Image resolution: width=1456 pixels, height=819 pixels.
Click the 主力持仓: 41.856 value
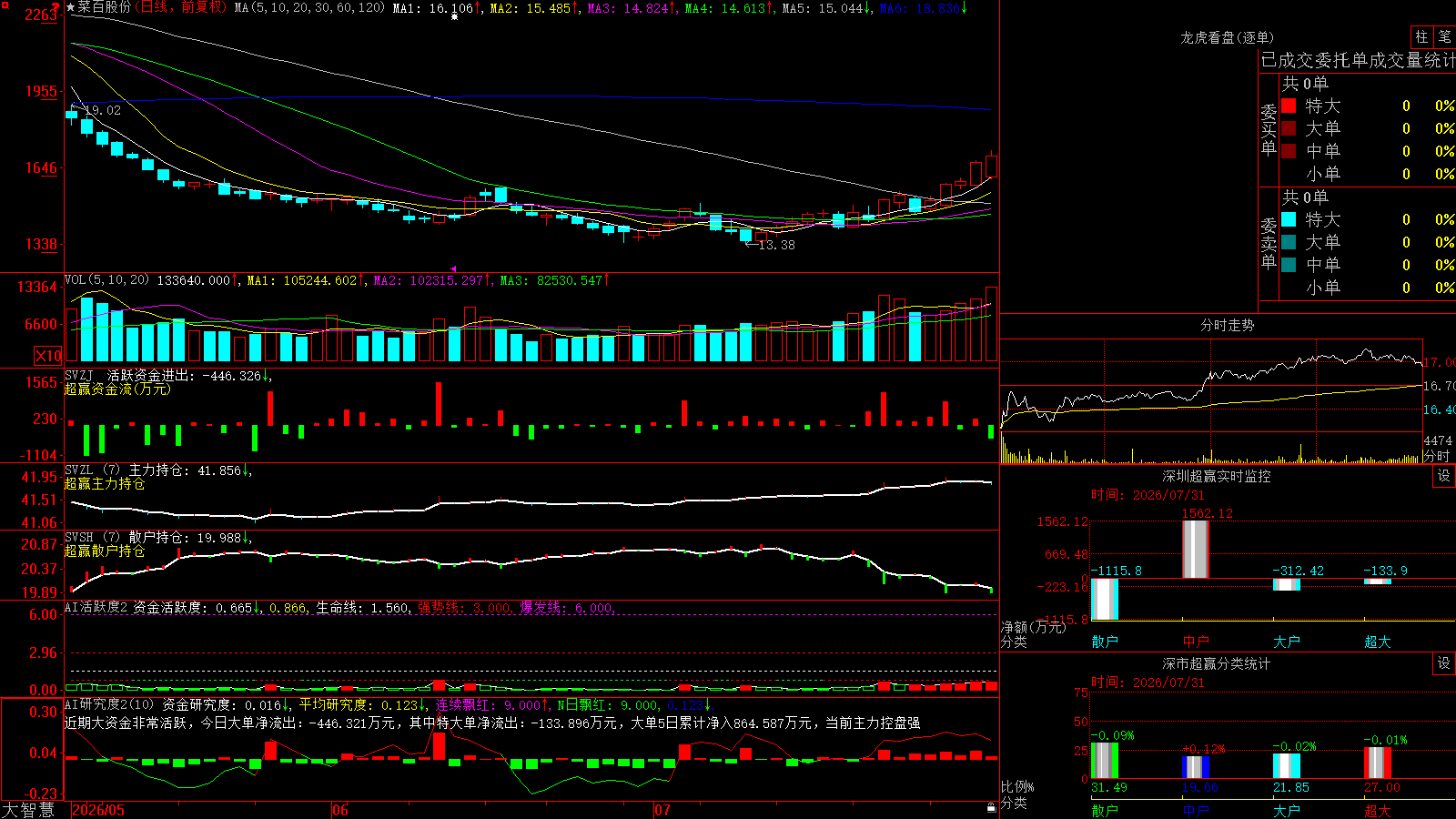click(x=185, y=470)
